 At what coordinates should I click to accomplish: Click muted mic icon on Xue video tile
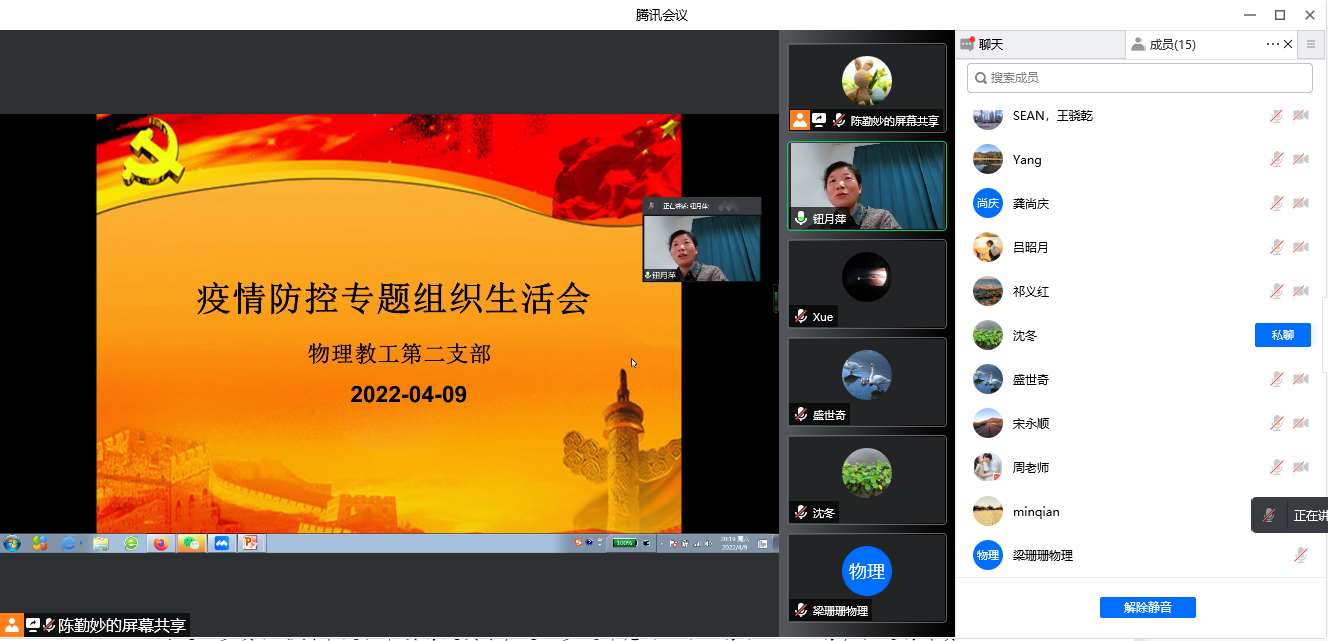coord(800,317)
